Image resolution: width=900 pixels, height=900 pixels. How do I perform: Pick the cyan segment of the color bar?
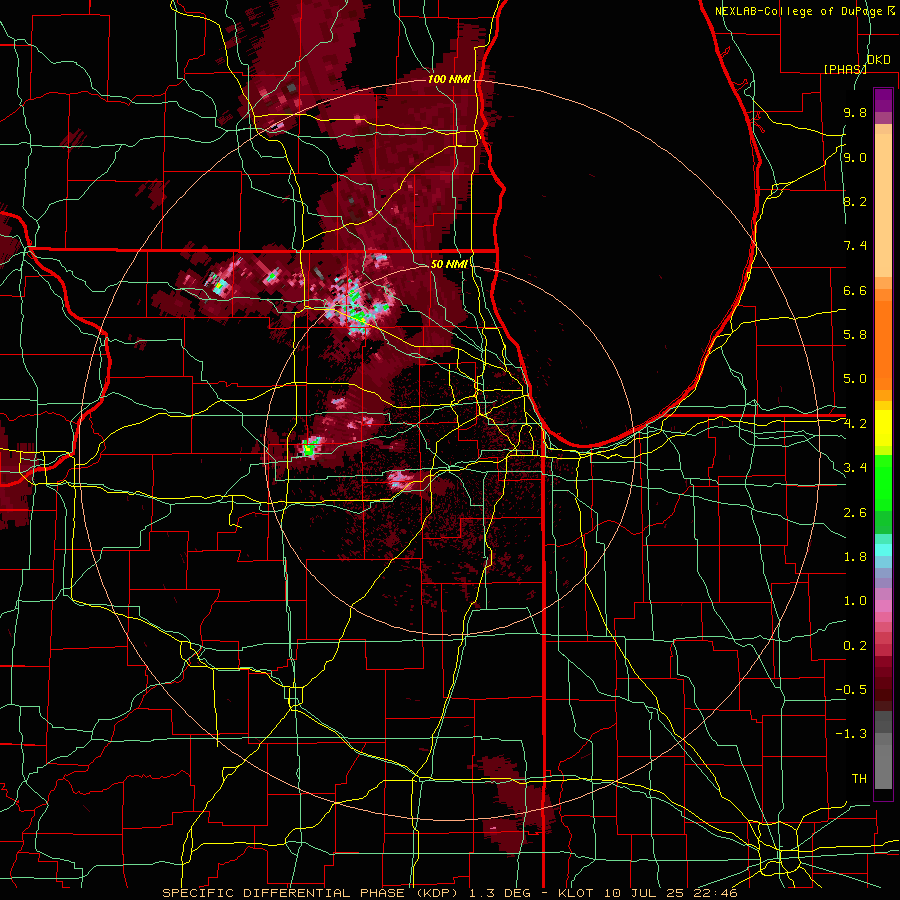[x=883, y=550]
